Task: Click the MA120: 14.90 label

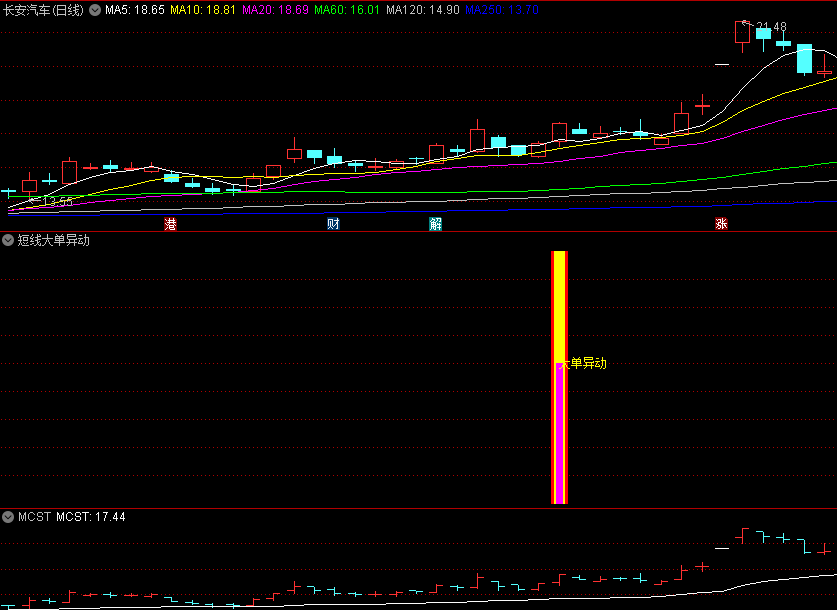Action: [x=423, y=10]
